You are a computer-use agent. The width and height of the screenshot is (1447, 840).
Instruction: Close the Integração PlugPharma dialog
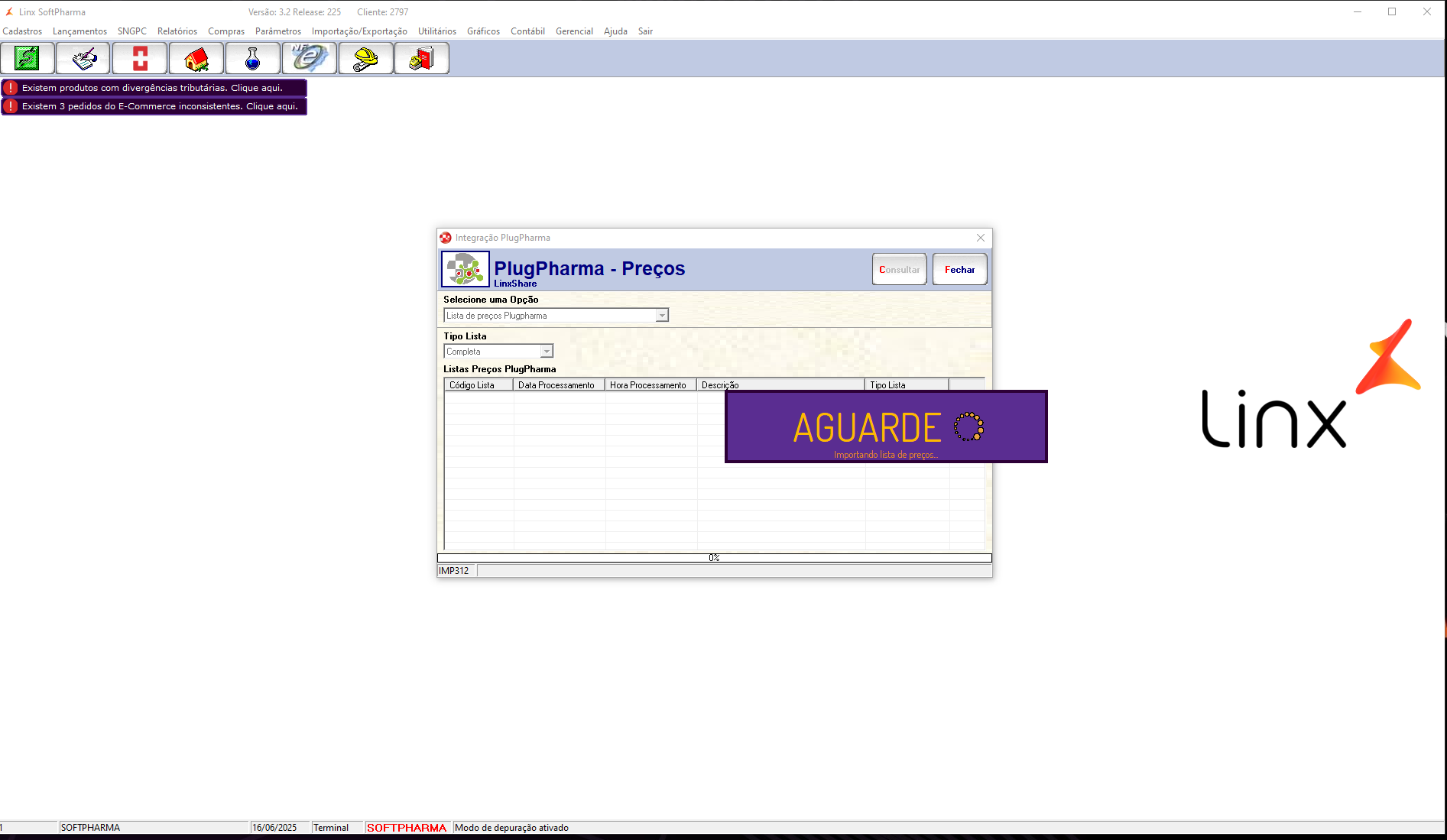pos(981,238)
